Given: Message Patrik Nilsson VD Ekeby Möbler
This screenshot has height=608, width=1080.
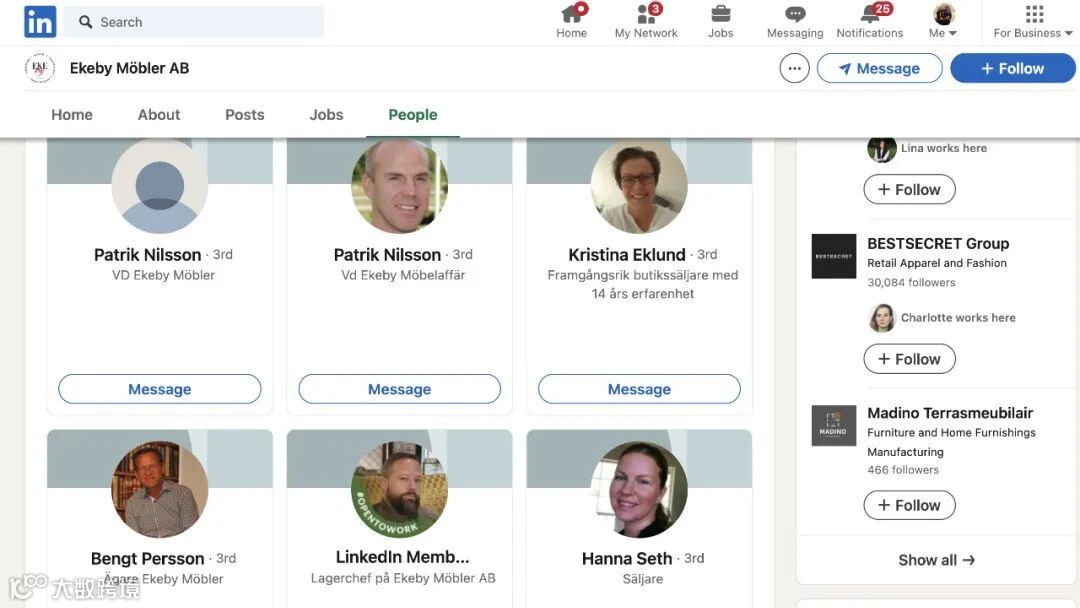Looking at the screenshot, I should point(160,389).
